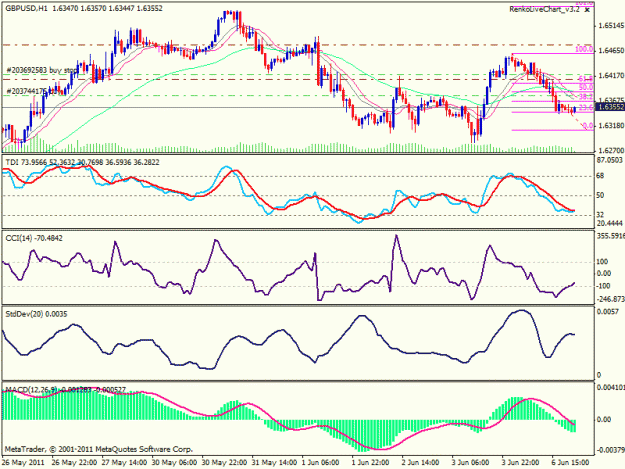
Task: Select the #203692583 buy stop order label
Action: coord(42,70)
